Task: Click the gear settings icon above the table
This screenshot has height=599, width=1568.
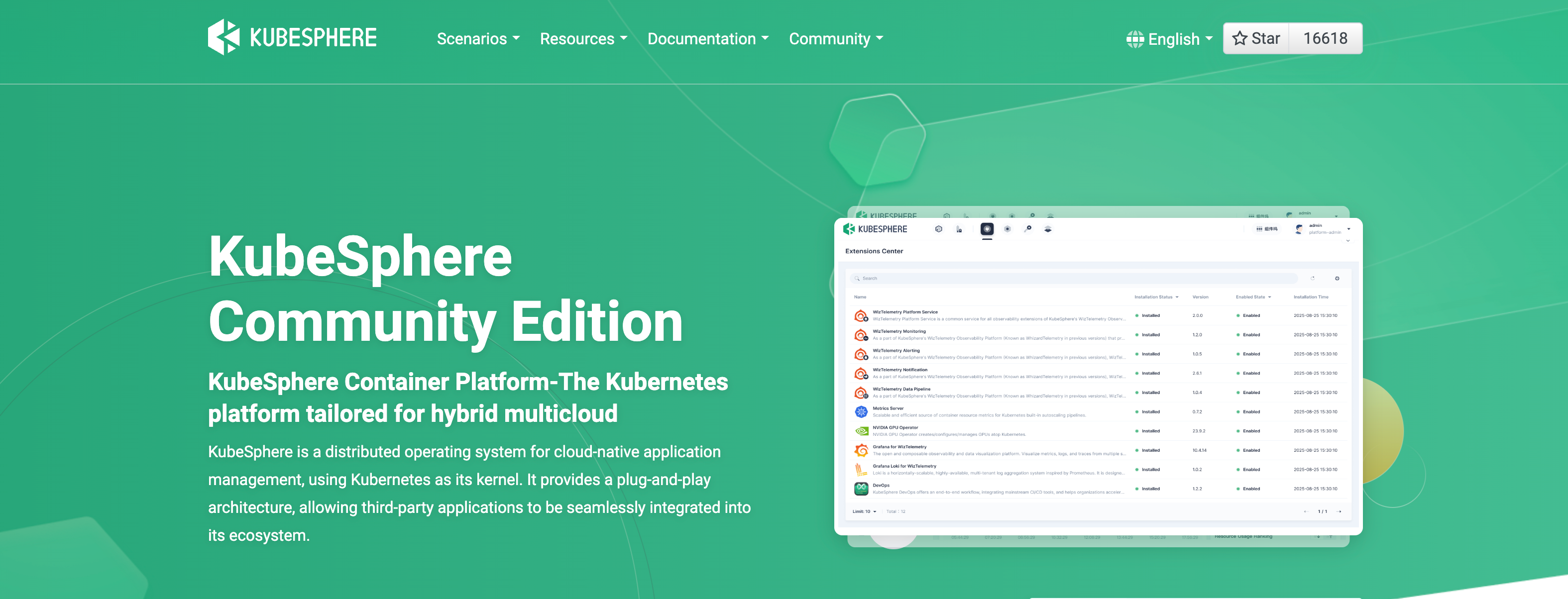Action: click(x=1337, y=279)
